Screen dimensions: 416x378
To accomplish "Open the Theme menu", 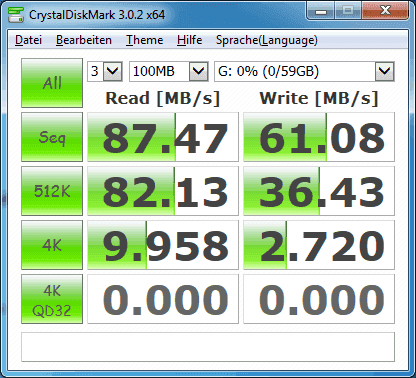I will pos(144,40).
